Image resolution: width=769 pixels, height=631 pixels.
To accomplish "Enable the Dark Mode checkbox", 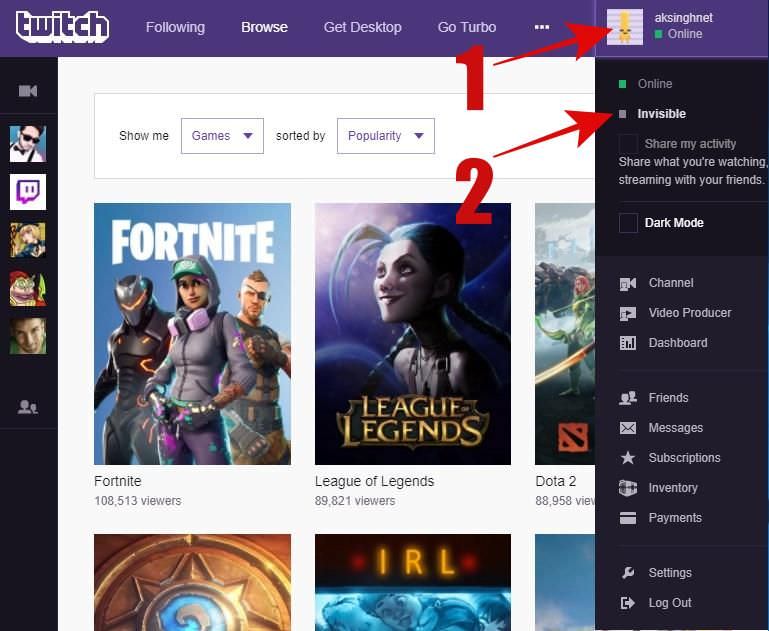I will point(628,223).
